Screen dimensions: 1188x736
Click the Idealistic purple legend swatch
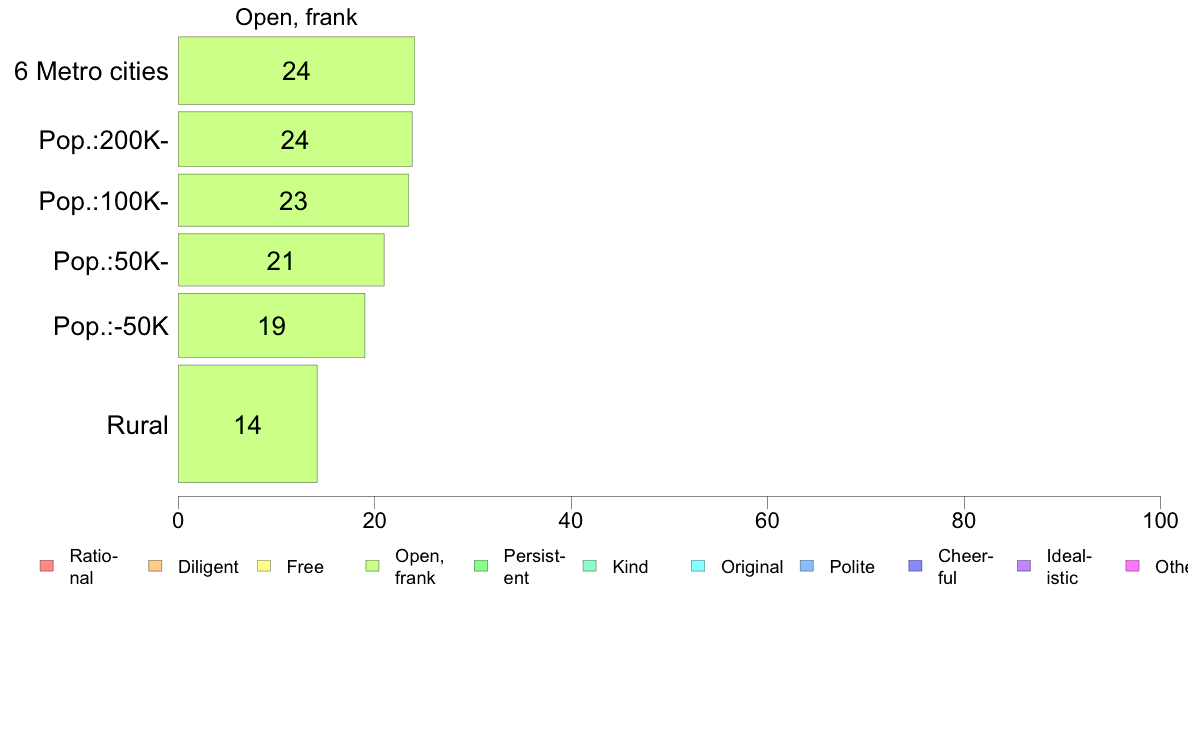[1024, 566]
